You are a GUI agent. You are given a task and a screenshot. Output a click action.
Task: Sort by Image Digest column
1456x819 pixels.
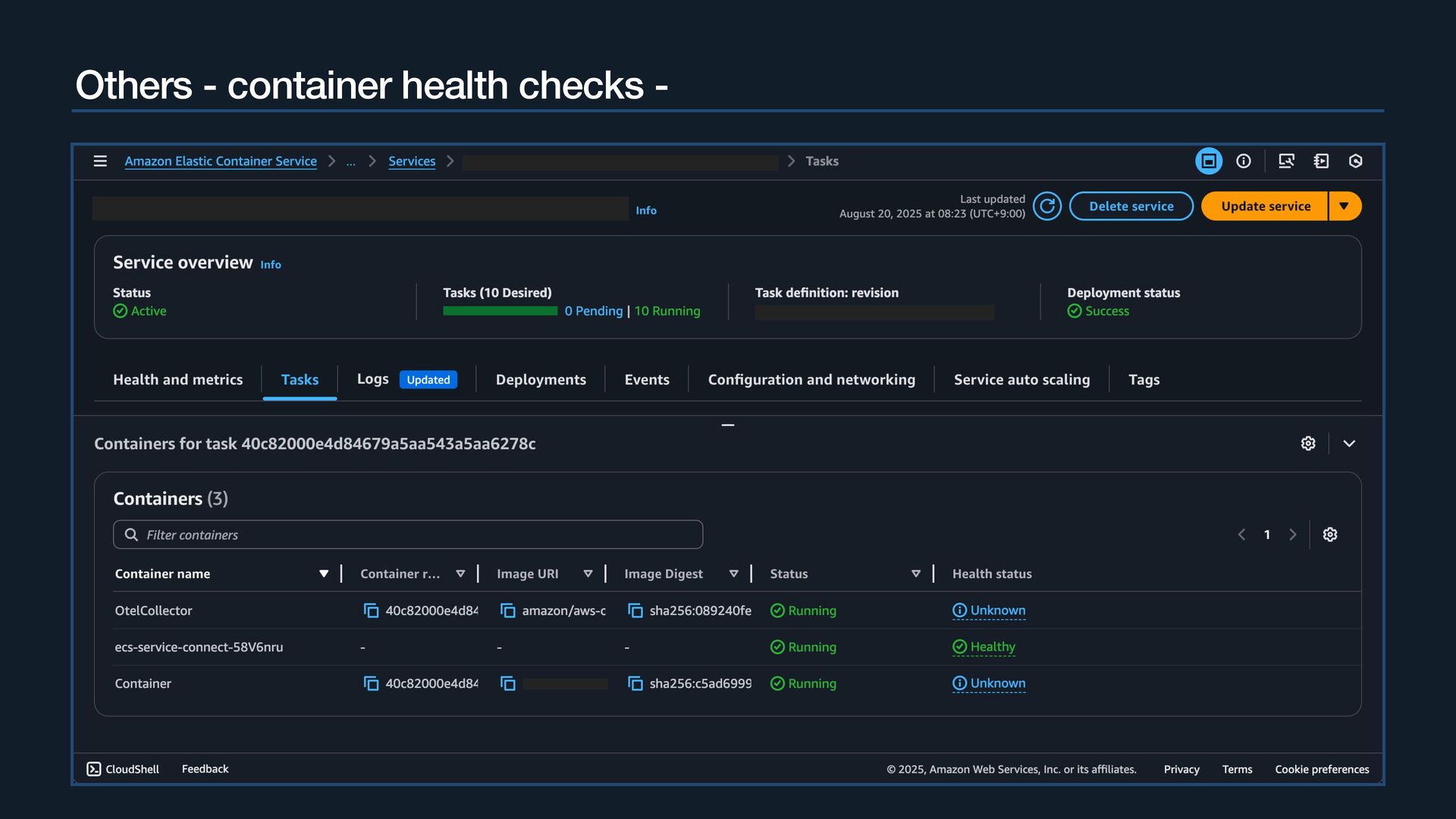click(733, 574)
